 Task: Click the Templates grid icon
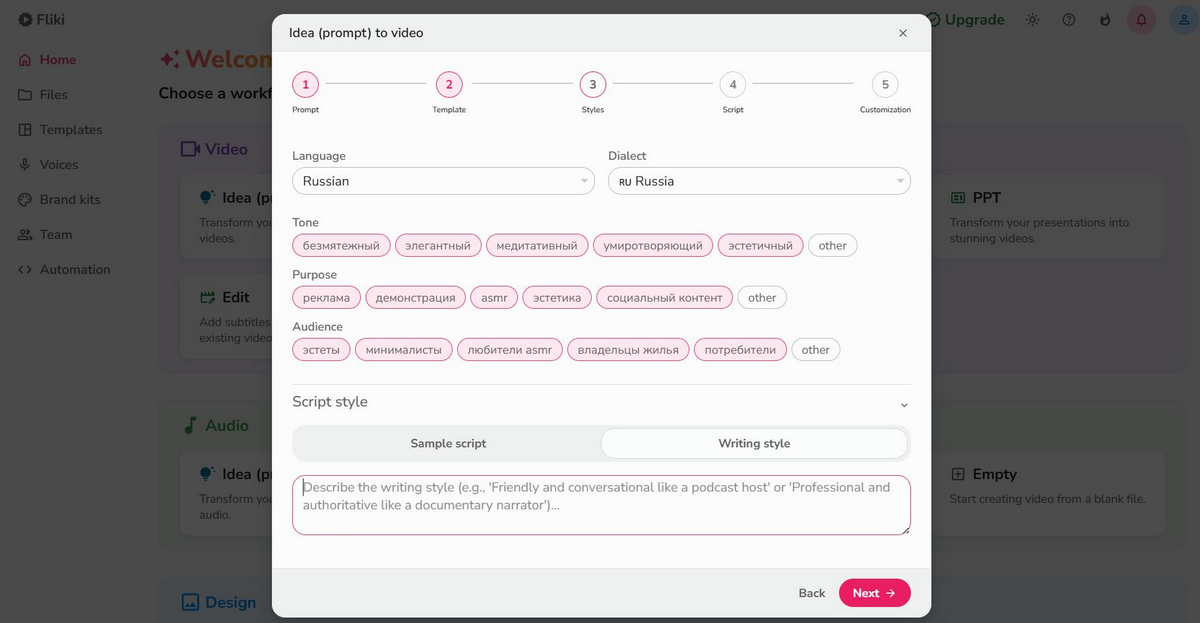pyautogui.click(x=25, y=130)
